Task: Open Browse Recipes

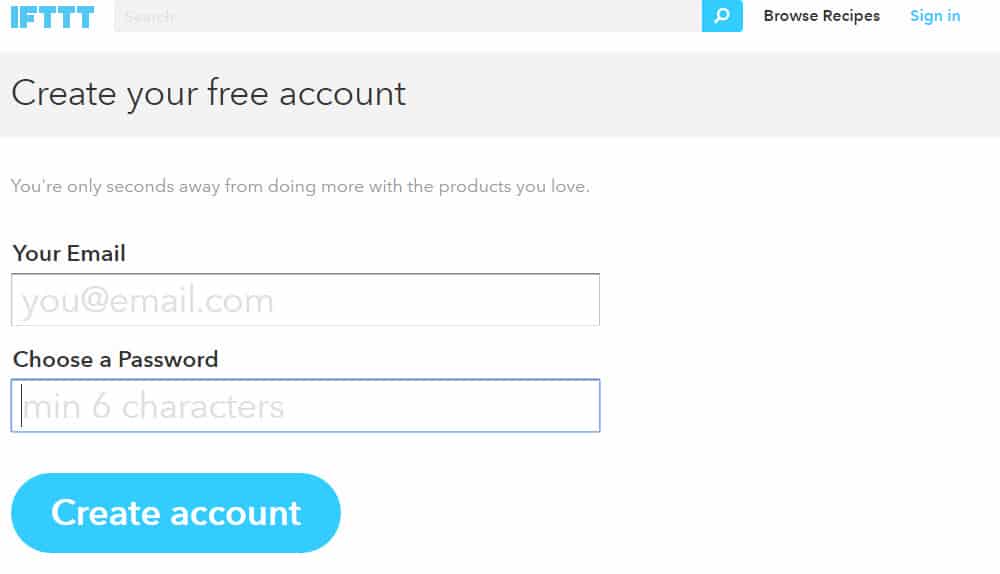Action: pos(821,16)
